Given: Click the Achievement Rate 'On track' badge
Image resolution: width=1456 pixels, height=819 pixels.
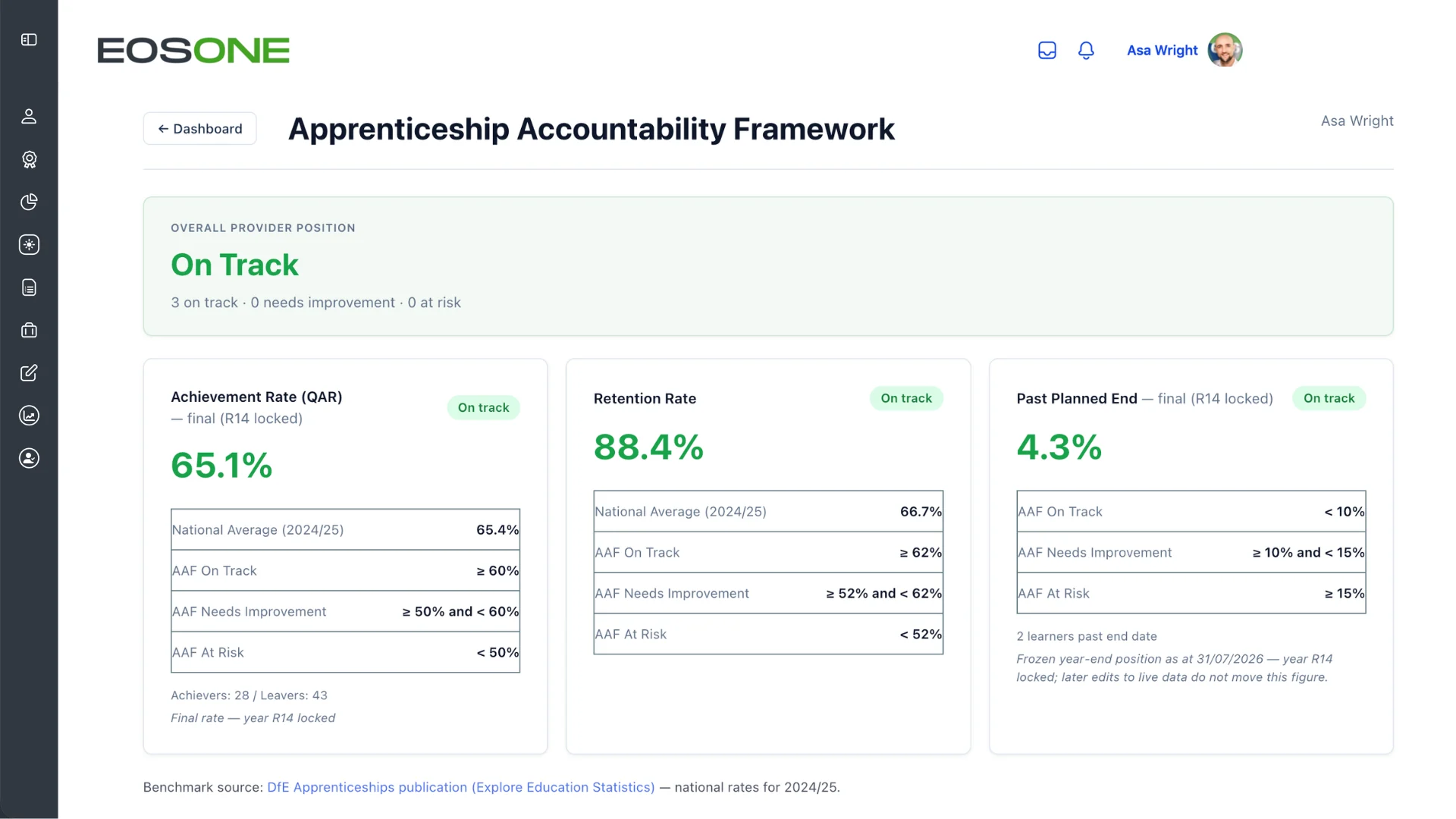Looking at the screenshot, I should (483, 407).
